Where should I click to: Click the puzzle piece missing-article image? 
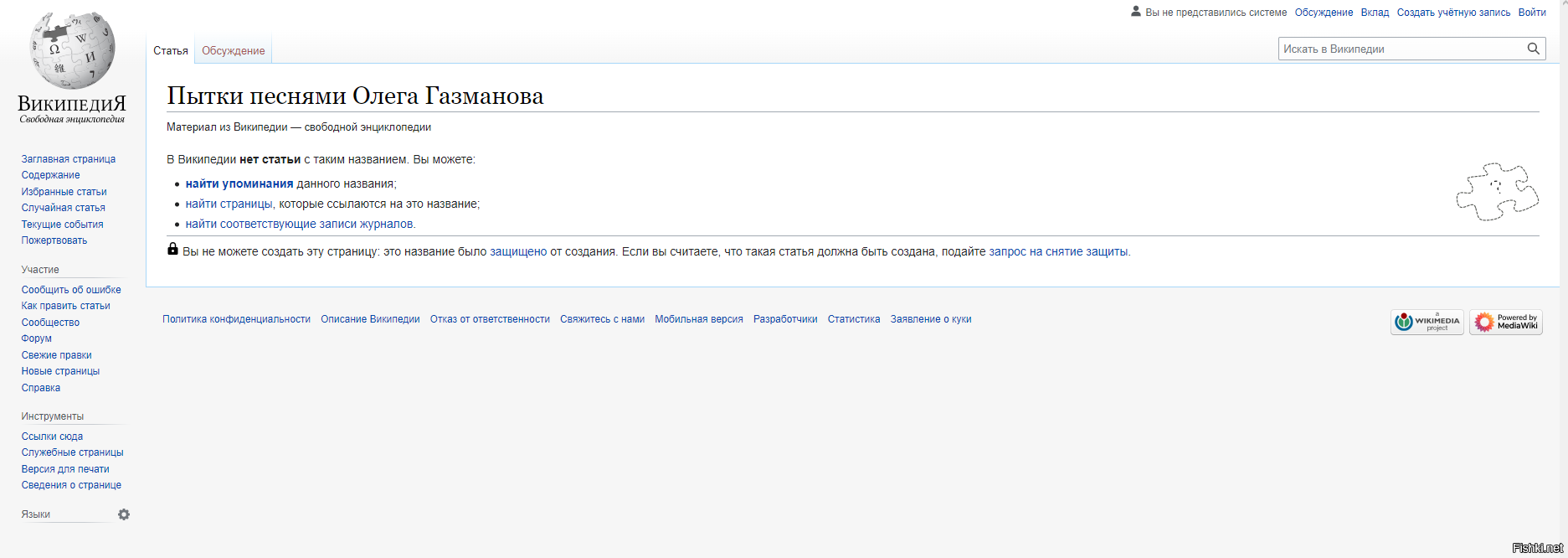(1497, 192)
